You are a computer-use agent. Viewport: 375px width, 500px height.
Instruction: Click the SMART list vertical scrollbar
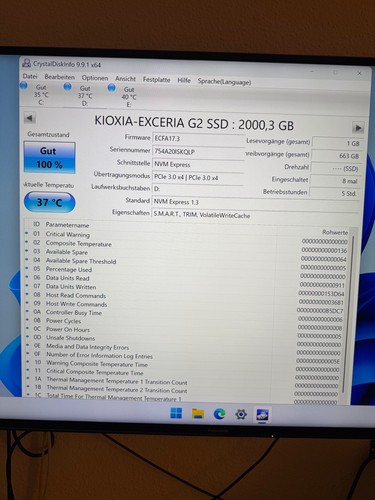tap(349, 315)
